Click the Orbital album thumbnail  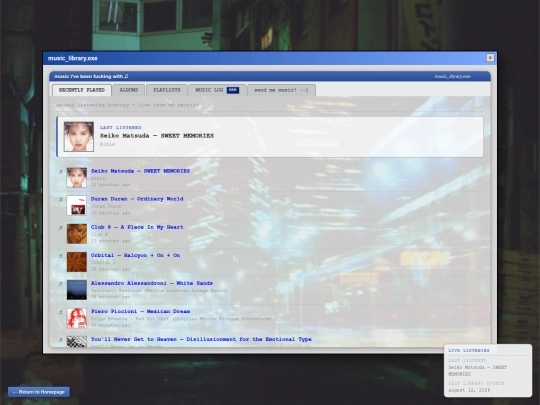click(x=76, y=262)
